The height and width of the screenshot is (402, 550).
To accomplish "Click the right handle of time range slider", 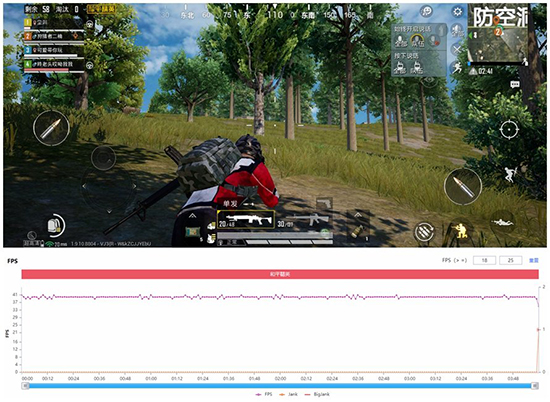I will (x=535, y=386).
